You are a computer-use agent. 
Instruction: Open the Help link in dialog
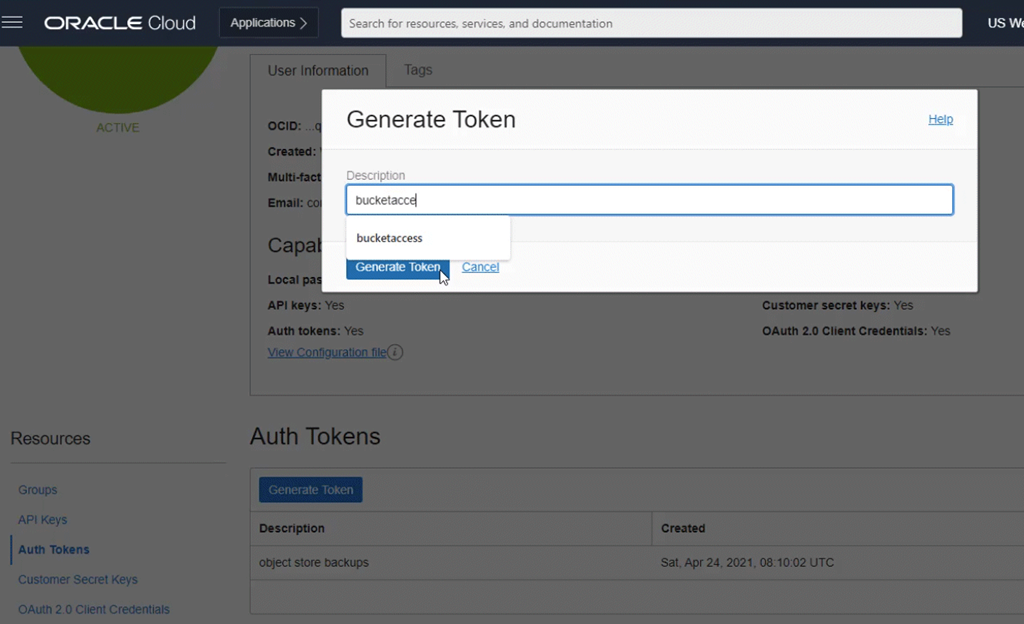(x=940, y=119)
